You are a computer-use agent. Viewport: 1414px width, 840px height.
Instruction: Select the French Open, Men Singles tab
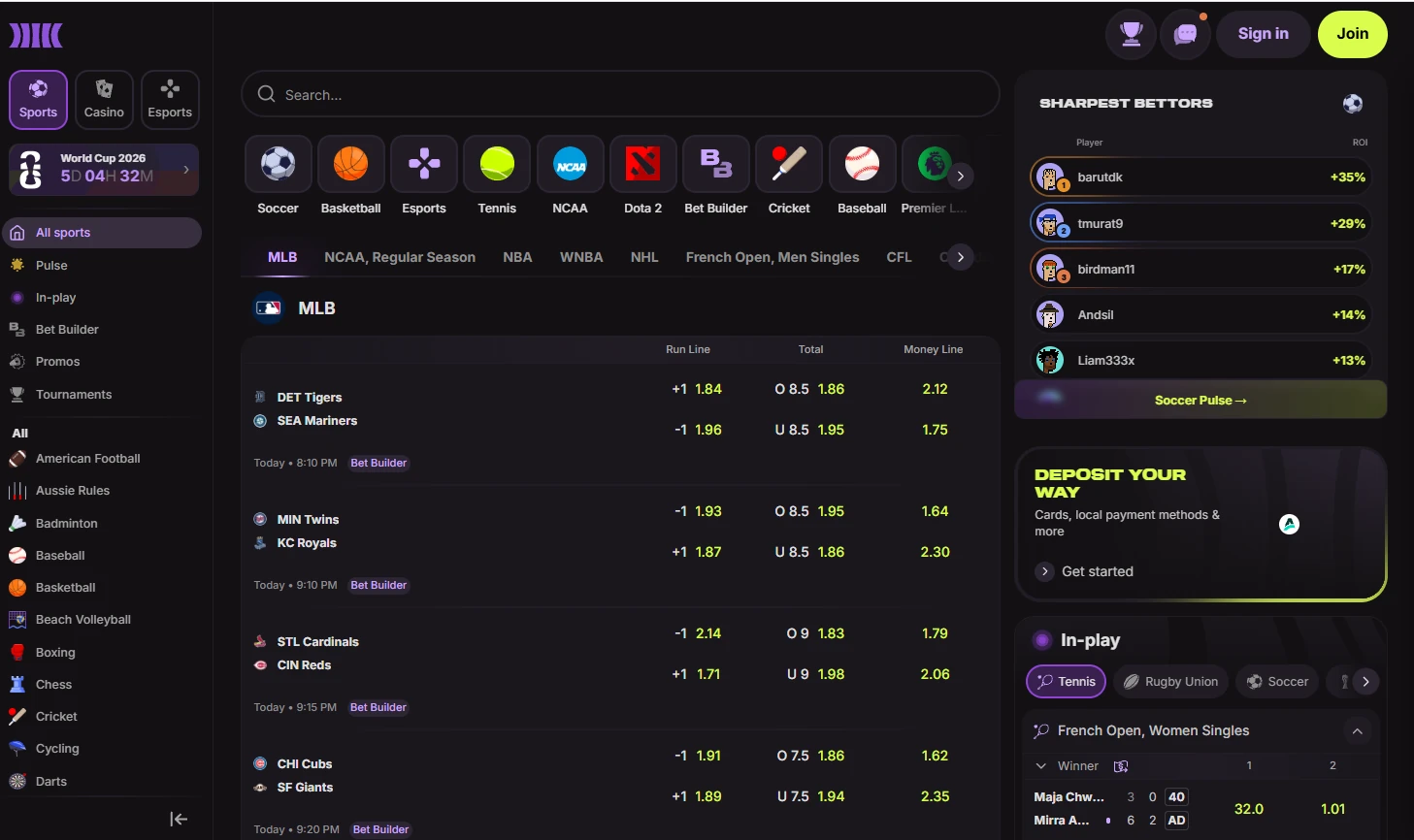[773, 257]
